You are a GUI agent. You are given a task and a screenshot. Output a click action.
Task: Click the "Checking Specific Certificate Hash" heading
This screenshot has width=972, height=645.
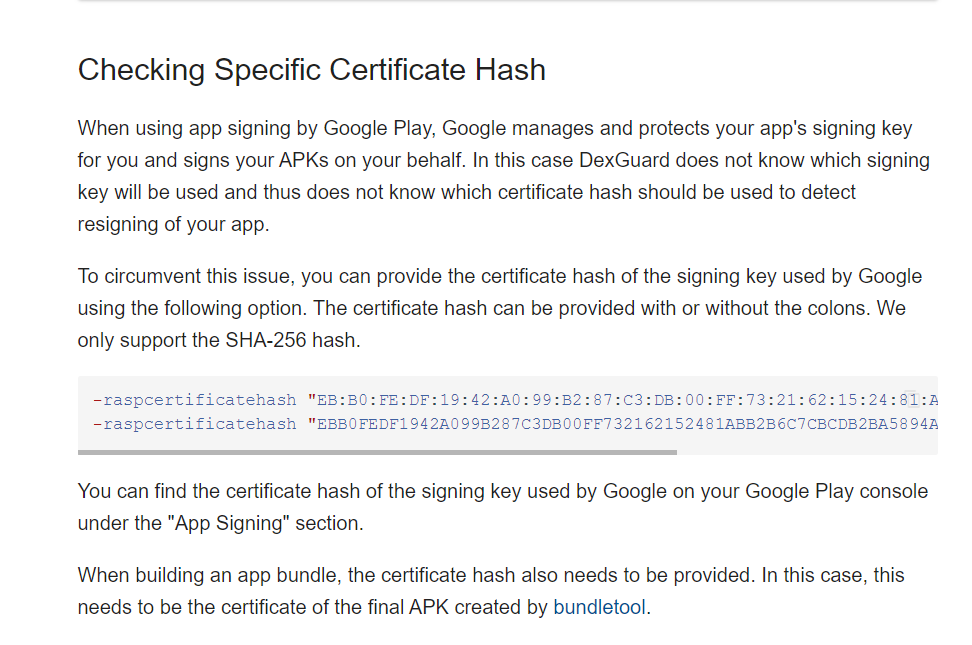tap(312, 69)
